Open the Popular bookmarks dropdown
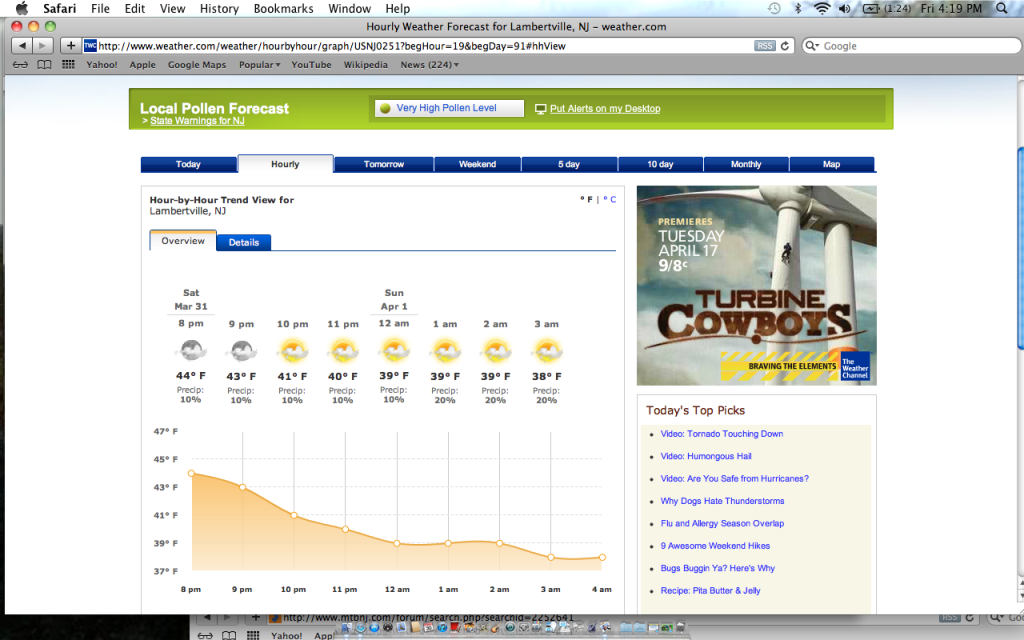The height and width of the screenshot is (640, 1024). click(x=259, y=64)
